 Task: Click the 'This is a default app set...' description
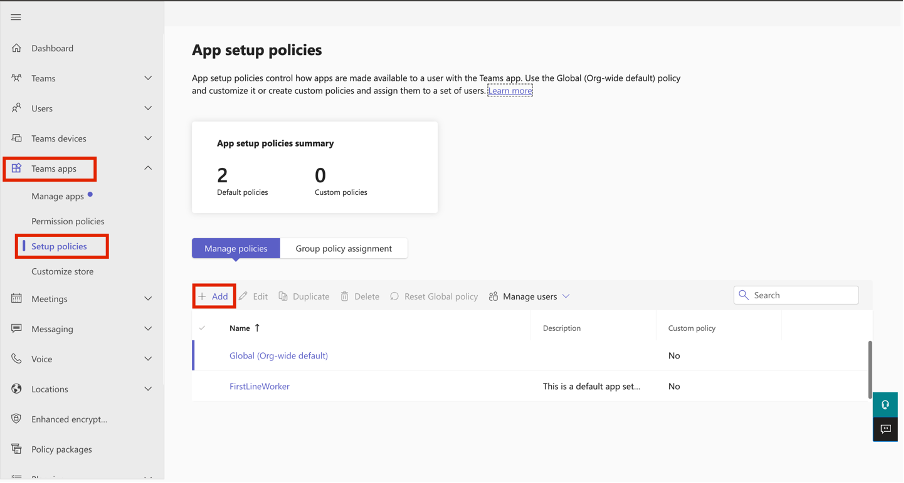pyautogui.click(x=592, y=386)
